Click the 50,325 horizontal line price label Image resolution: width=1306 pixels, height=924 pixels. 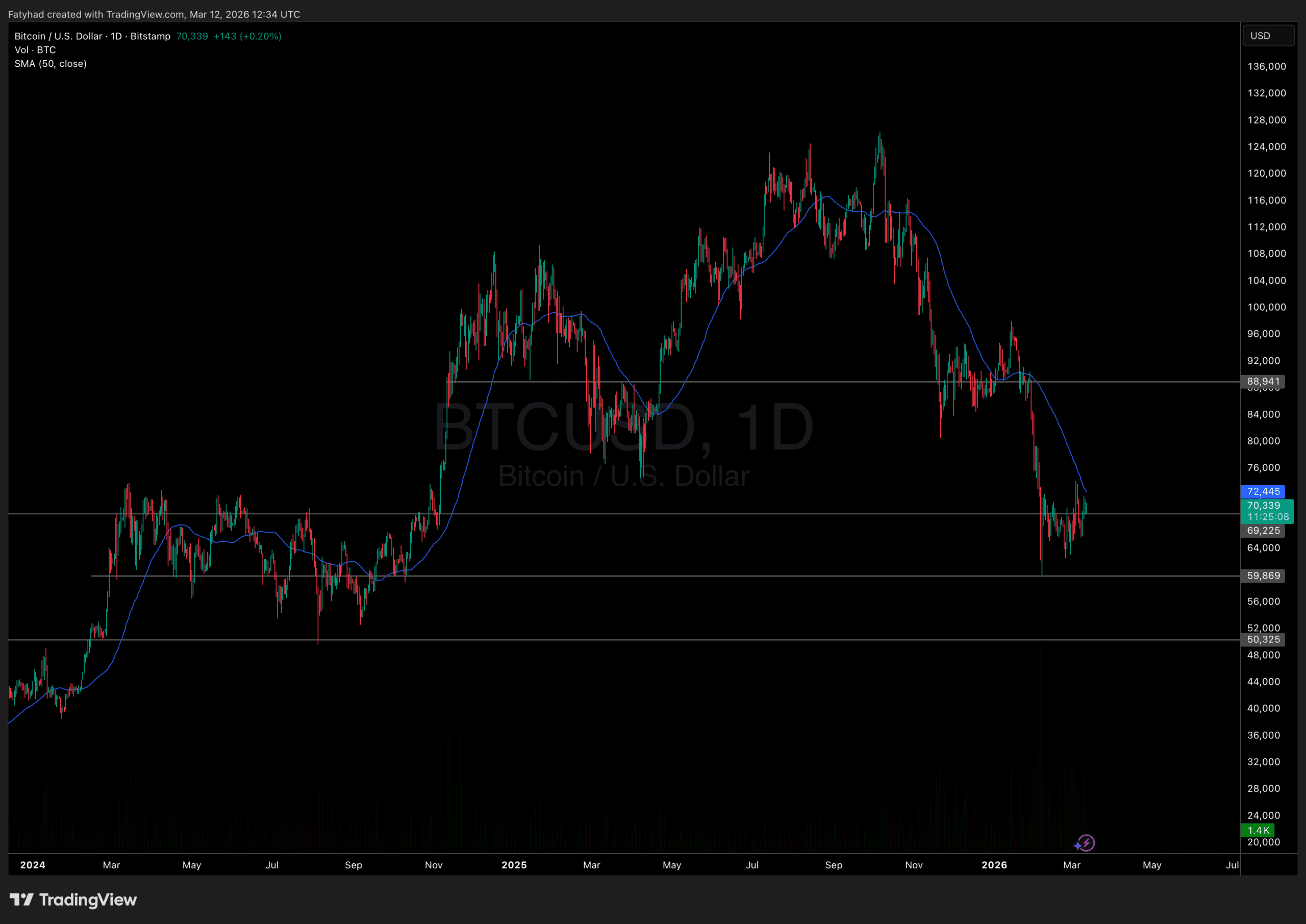(1263, 639)
